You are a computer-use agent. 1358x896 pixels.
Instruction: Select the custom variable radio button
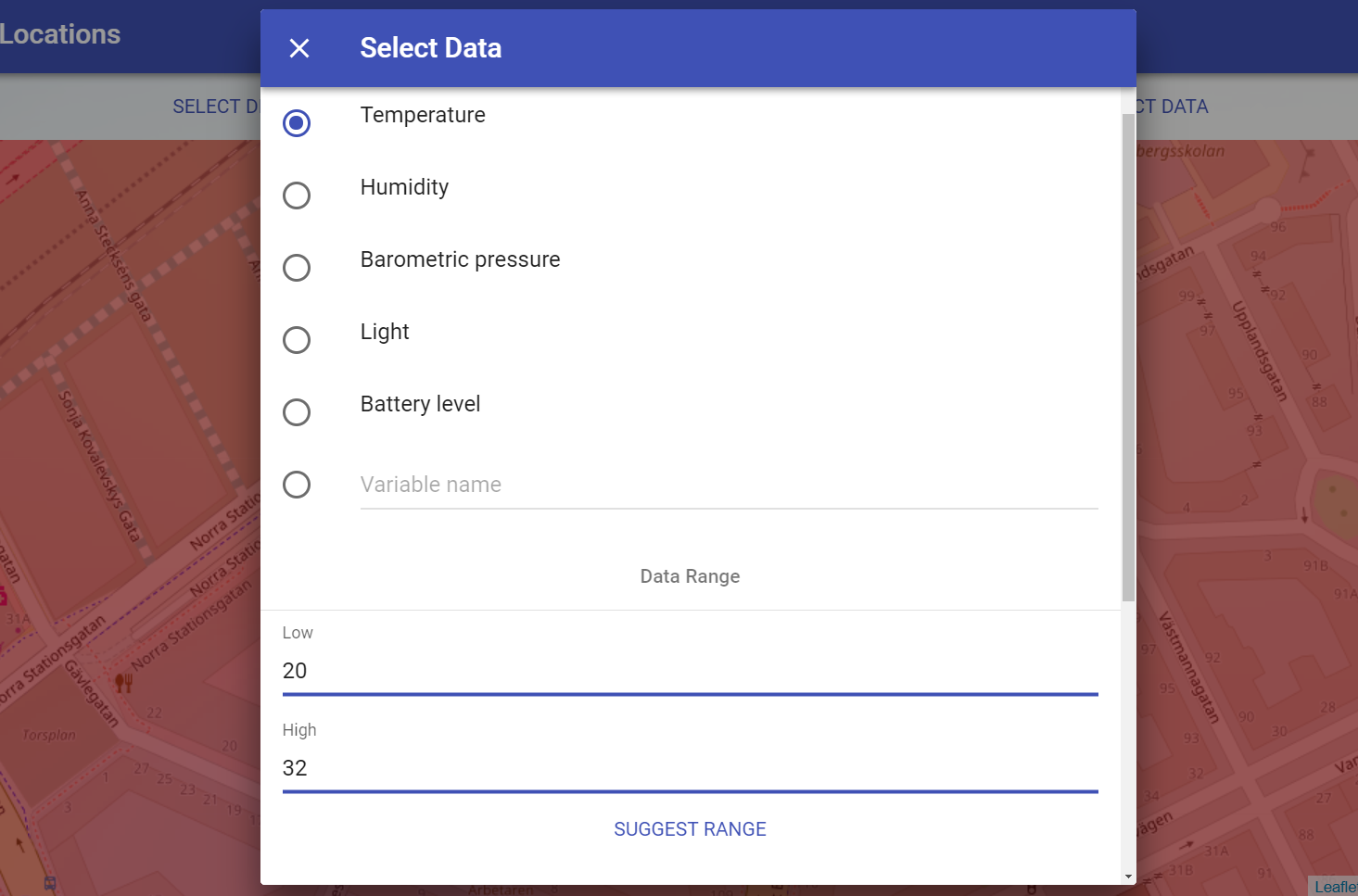tap(297, 485)
